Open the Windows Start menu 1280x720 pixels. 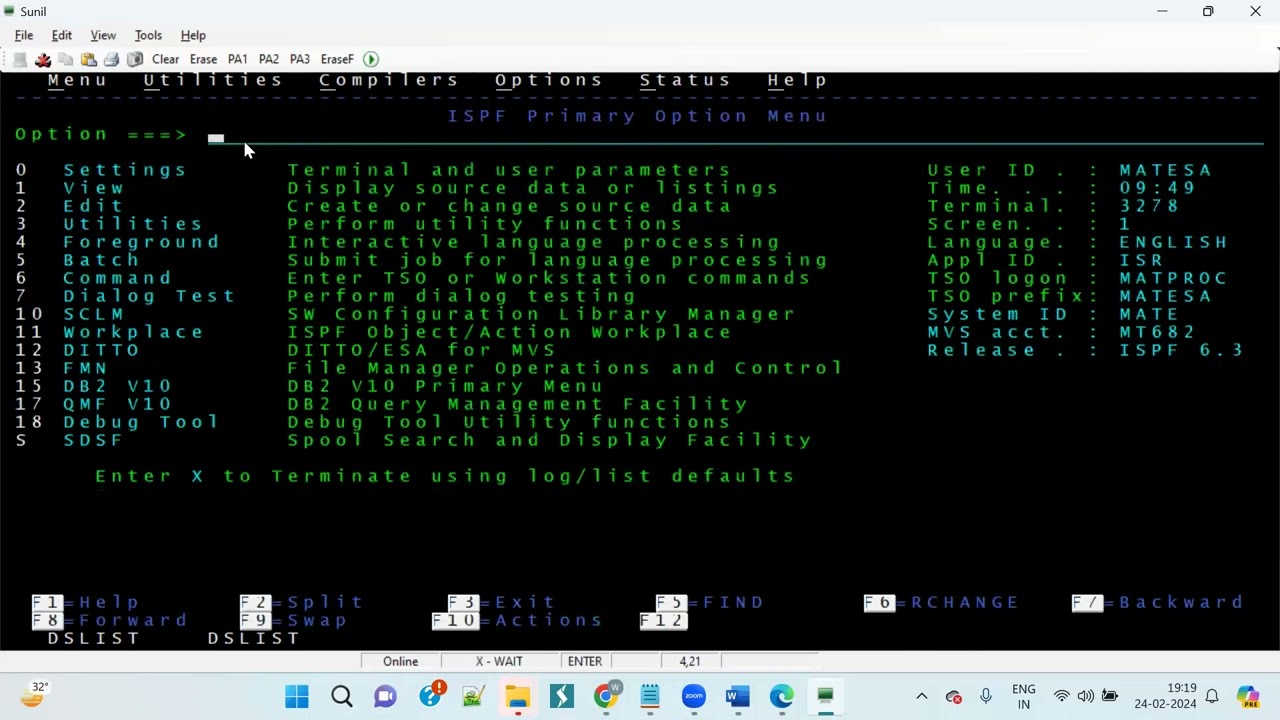tap(297, 696)
